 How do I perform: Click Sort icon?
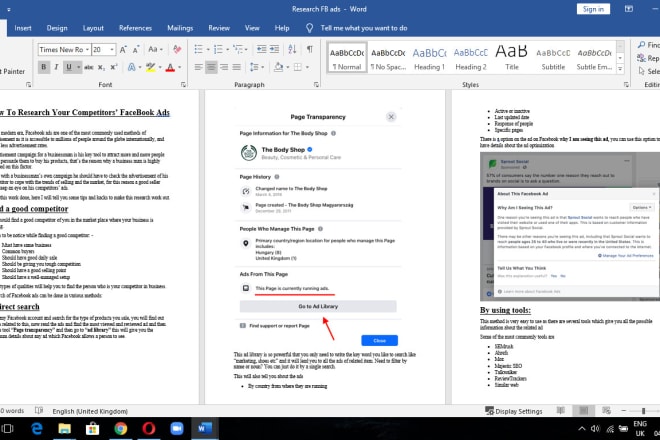point(293,49)
